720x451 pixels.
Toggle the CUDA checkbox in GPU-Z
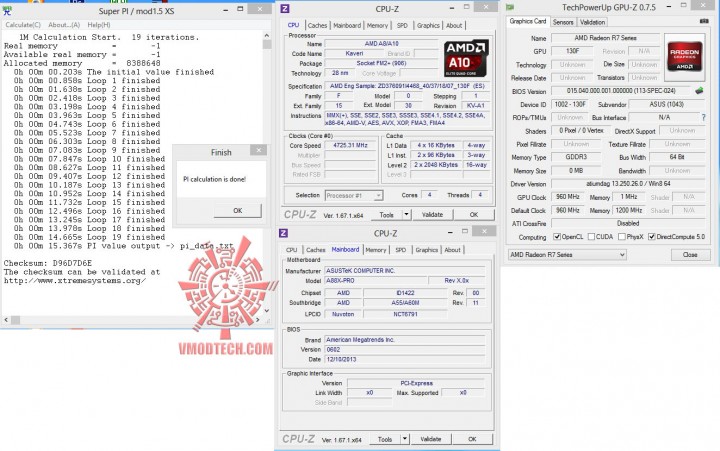591,237
